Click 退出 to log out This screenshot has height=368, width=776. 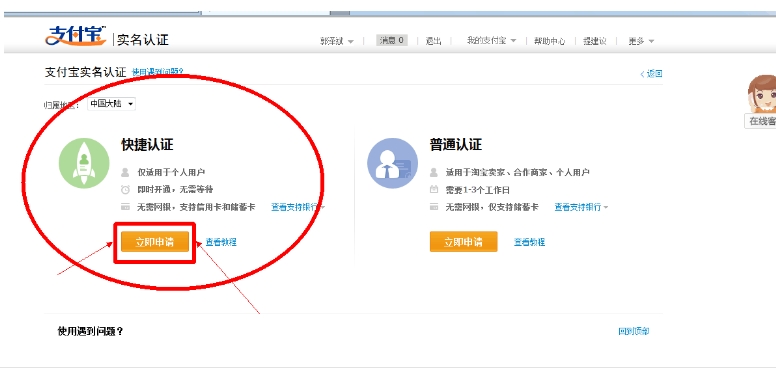[x=434, y=41]
